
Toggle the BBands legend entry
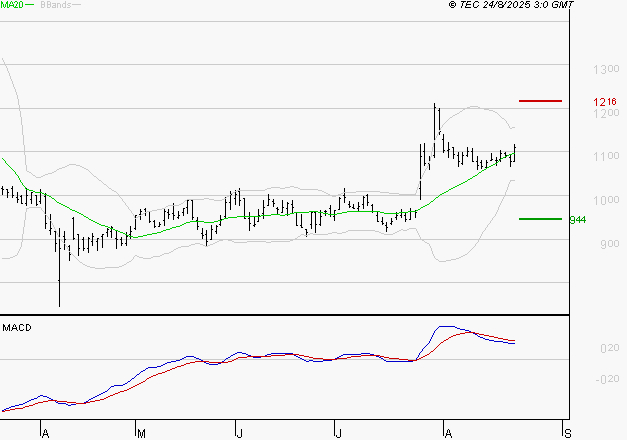(x=55, y=6)
